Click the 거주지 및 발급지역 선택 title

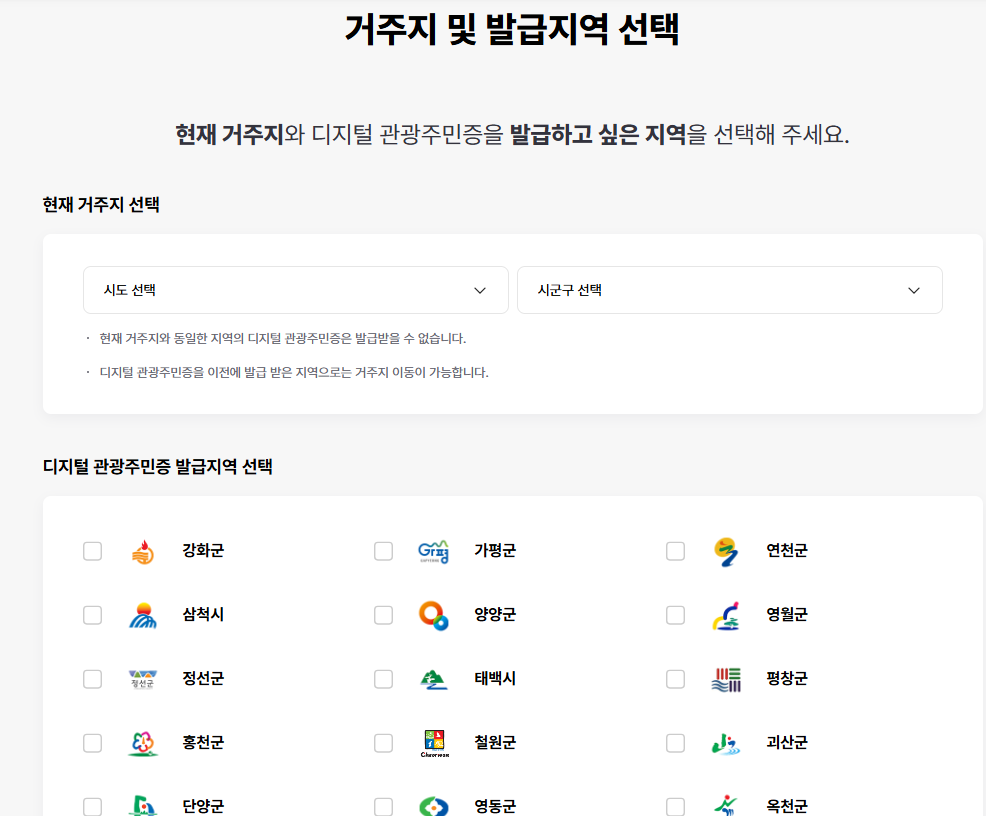tap(512, 28)
